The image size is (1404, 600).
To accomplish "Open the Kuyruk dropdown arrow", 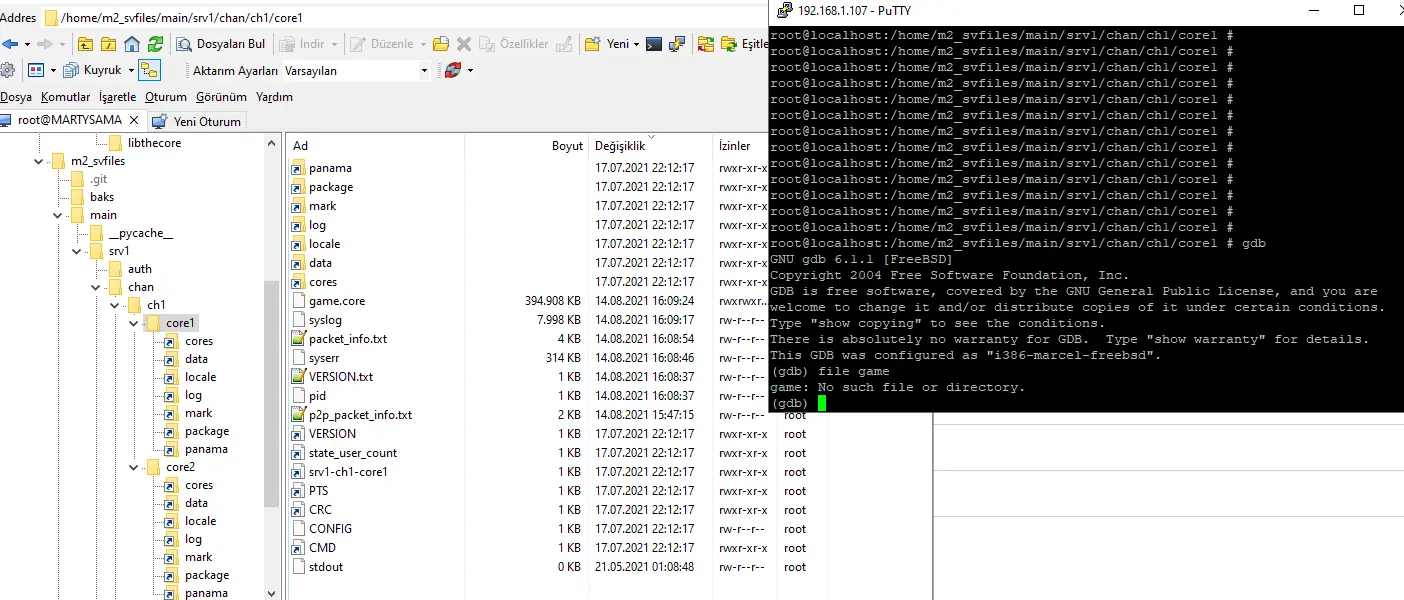I will [130, 70].
